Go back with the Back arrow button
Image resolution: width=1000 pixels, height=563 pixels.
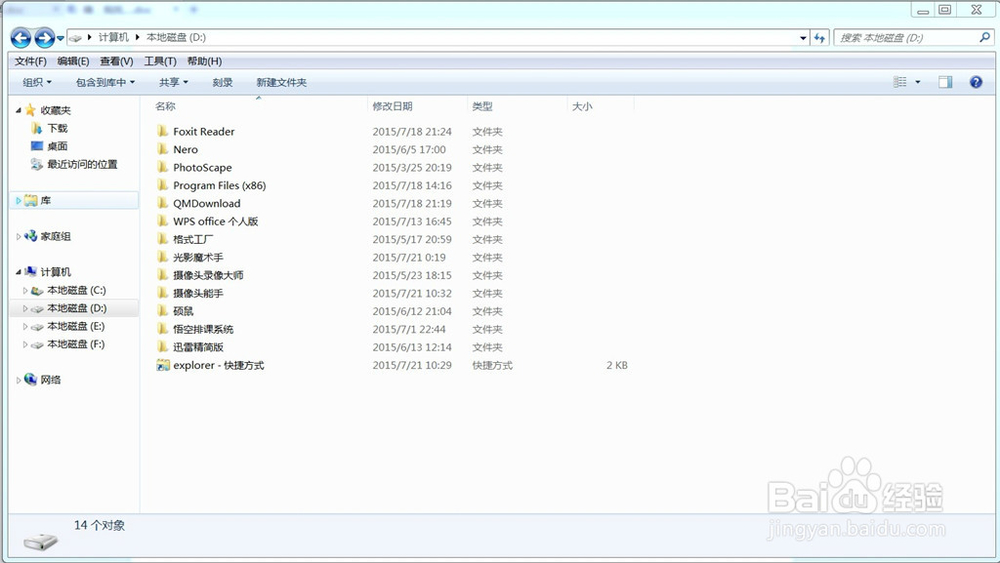pyautogui.click(x=21, y=38)
